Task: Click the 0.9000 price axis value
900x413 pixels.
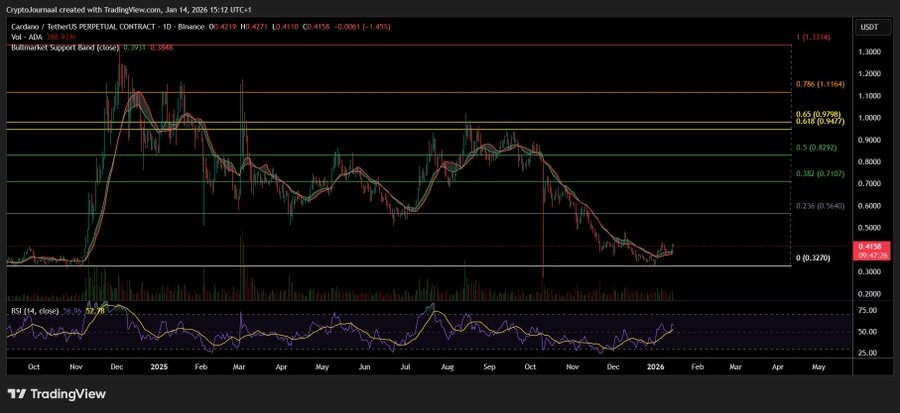Action: 870,140
